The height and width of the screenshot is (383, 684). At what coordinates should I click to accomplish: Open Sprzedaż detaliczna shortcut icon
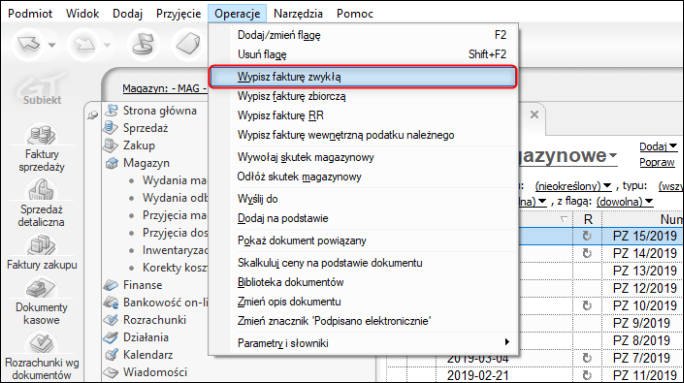(41, 190)
